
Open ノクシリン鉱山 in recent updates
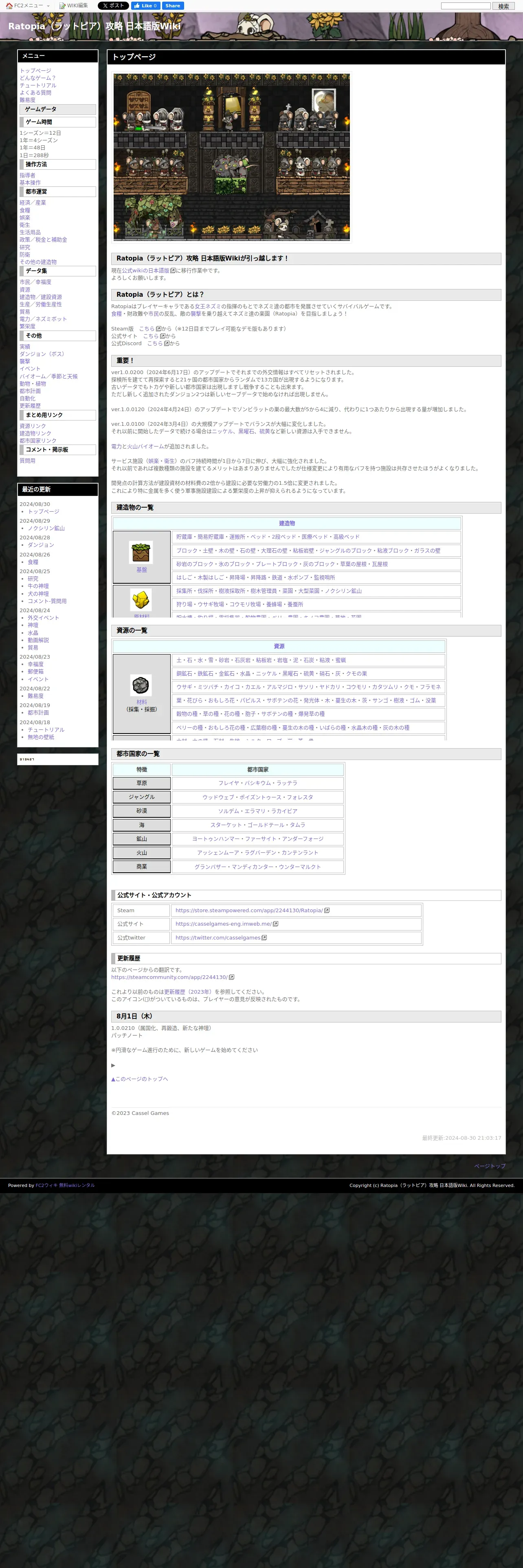46,528
